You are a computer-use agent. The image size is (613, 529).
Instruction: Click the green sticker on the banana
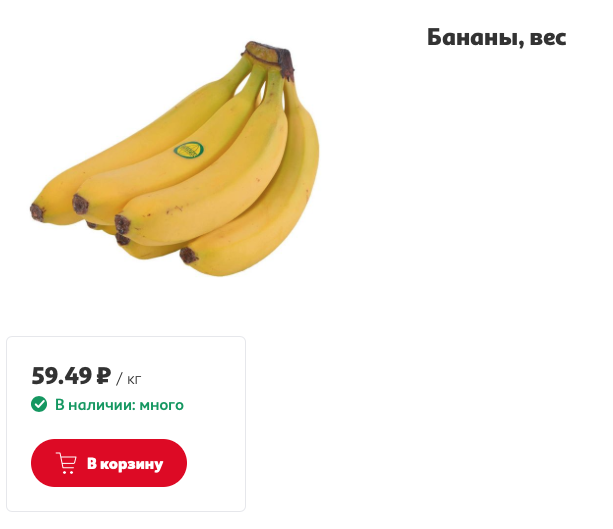(x=189, y=150)
